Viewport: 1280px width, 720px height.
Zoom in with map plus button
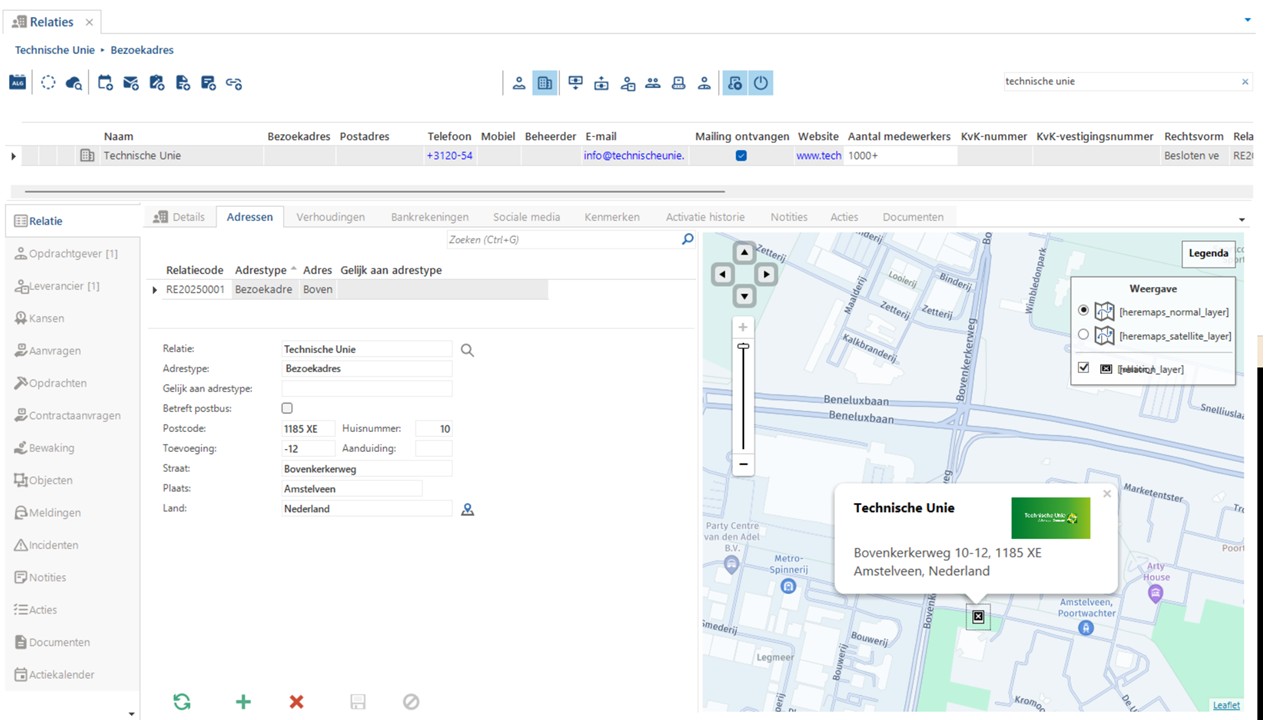743,327
